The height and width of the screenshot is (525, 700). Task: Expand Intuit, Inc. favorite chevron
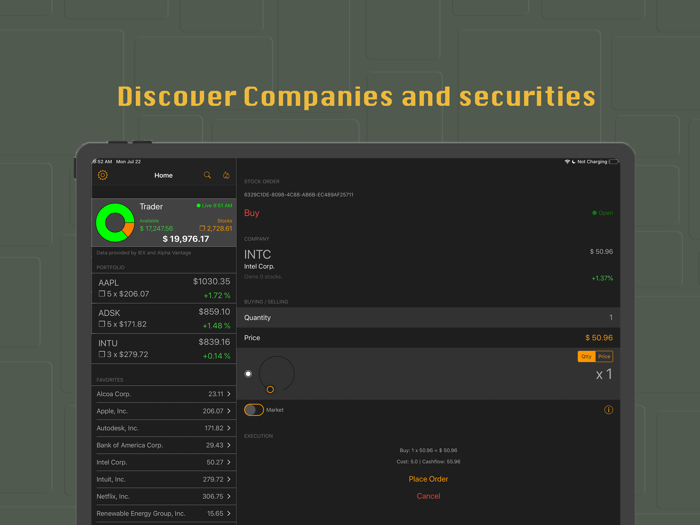229,479
